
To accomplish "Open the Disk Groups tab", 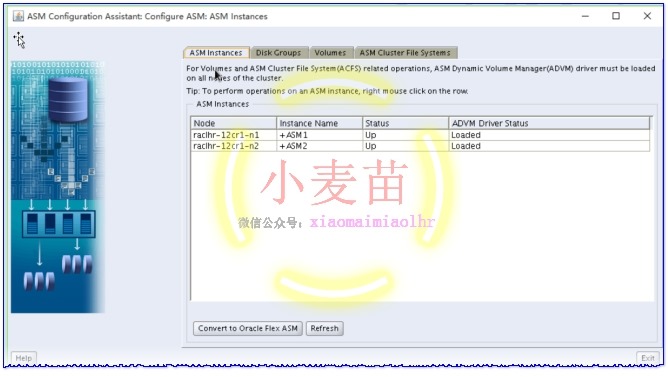I will (x=279, y=52).
